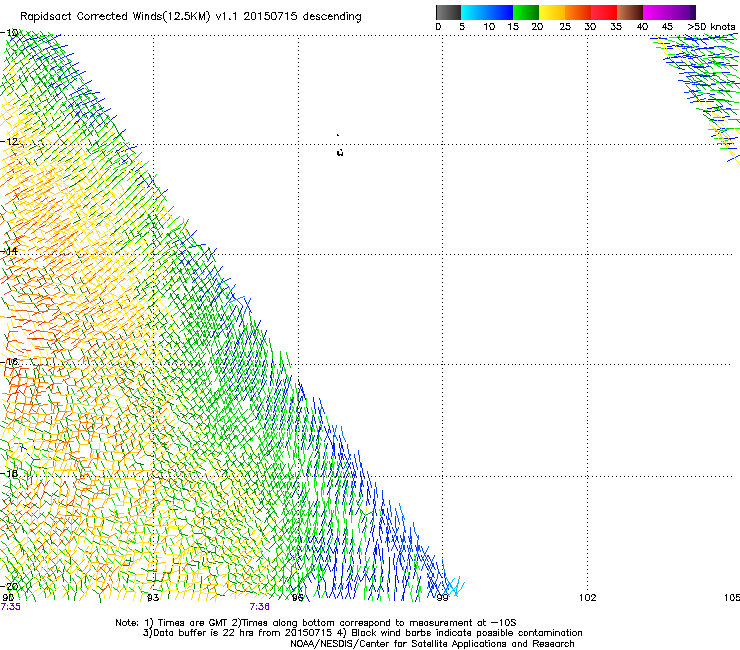Click the 7:36 purple time label

pos(260,607)
